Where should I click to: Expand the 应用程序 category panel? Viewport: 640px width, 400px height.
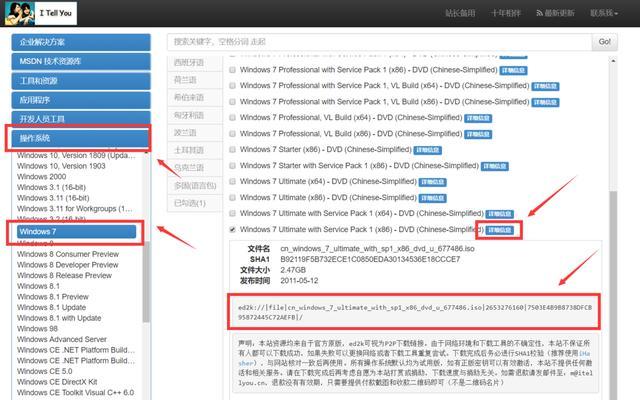[81, 100]
